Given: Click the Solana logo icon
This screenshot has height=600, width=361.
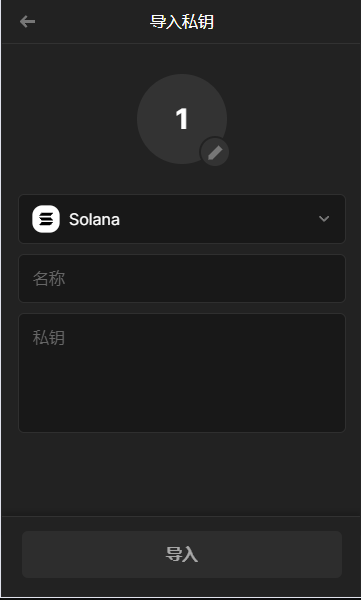Looking at the screenshot, I should tap(46, 219).
